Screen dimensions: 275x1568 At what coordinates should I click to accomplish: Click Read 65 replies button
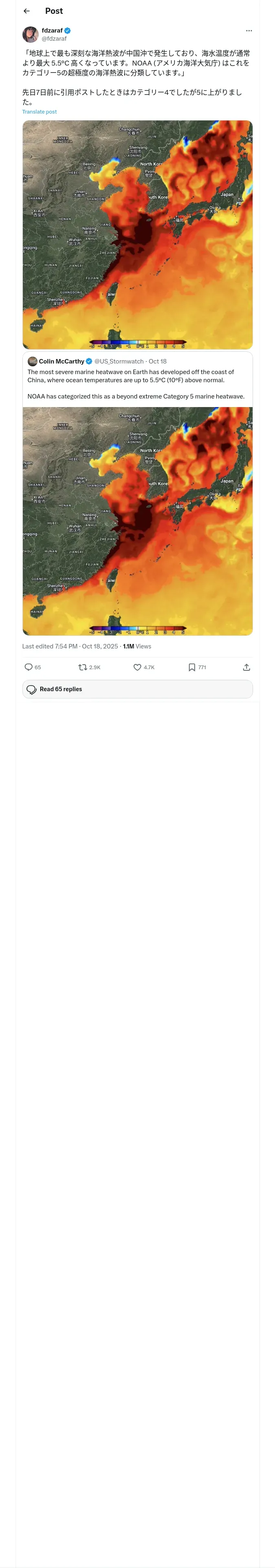click(137, 689)
